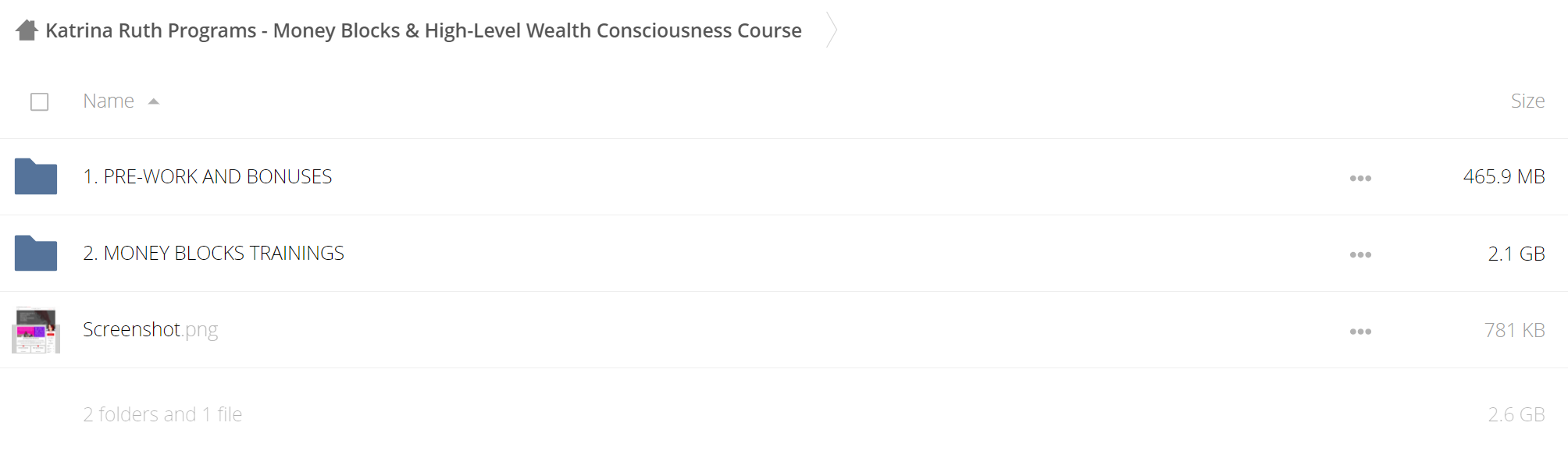1568x451 pixels.
Task: Open the 2. MONEY BLOCKS TRAININGS link
Action: tap(213, 253)
